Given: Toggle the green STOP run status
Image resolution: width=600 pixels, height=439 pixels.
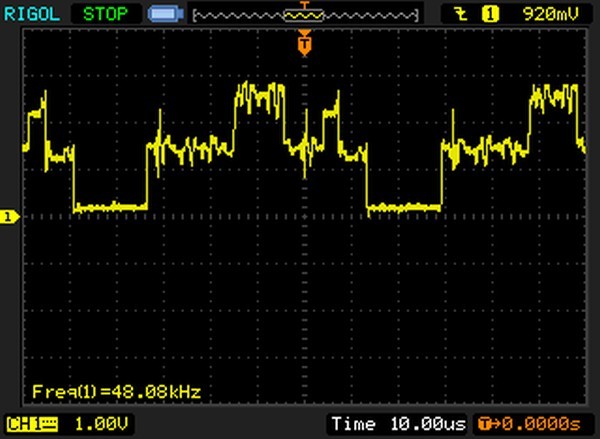Looking at the screenshot, I should click(x=104, y=13).
